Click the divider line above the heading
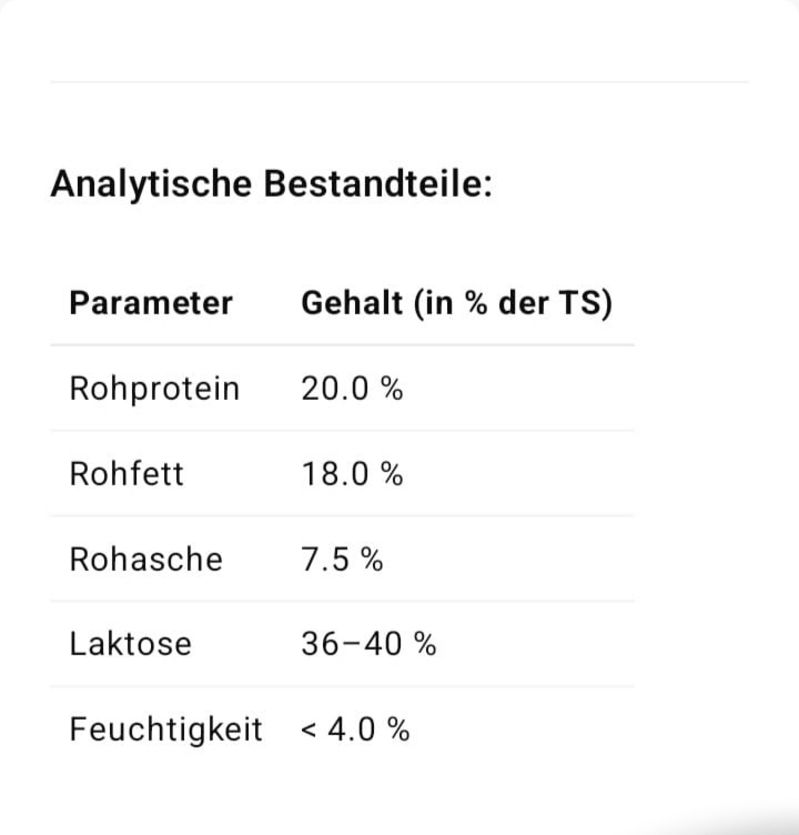 tap(400, 82)
